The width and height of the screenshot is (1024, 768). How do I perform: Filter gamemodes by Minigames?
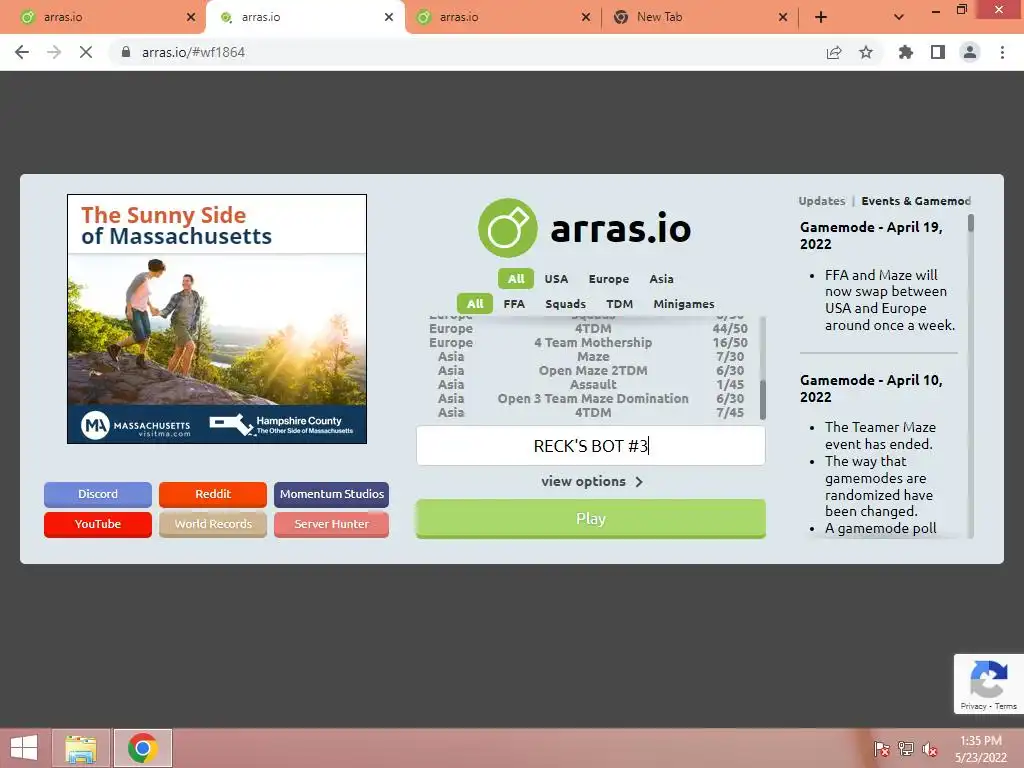(684, 304)
